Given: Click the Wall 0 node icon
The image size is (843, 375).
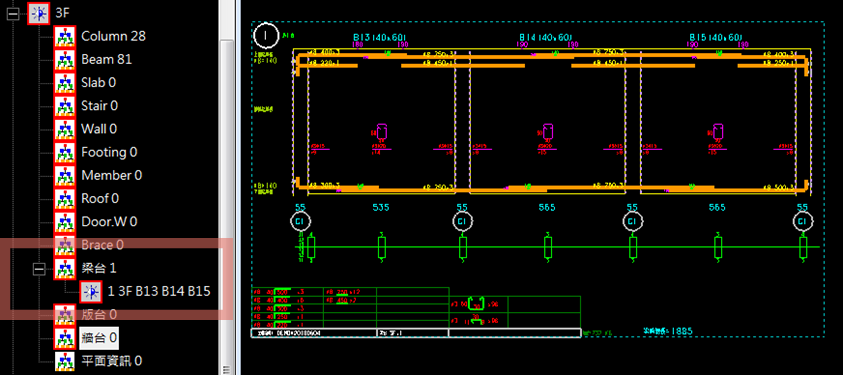Looking at the screenshot, I should pos(65,129).
